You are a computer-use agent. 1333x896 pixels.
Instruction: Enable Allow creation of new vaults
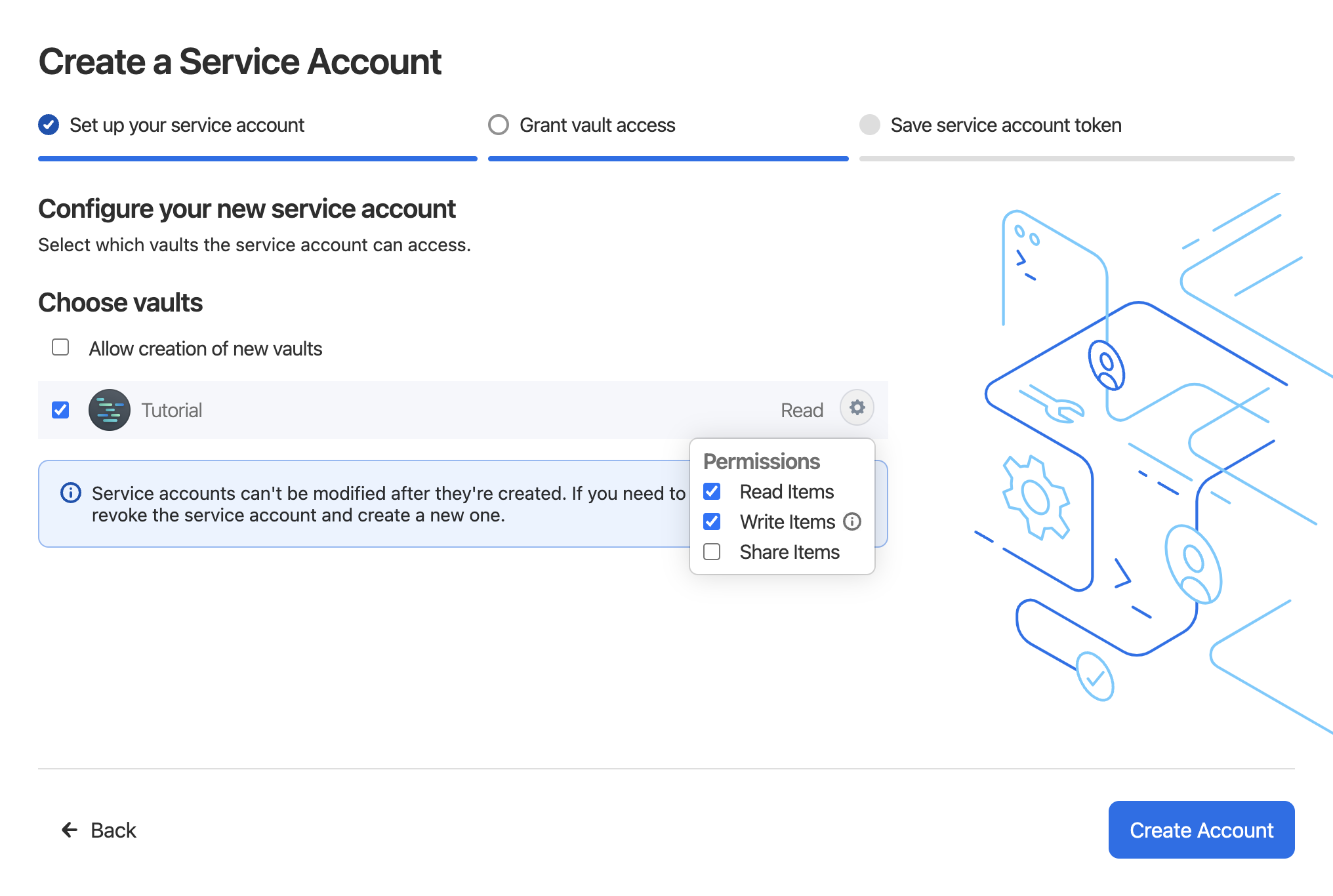tap(60, 347)
